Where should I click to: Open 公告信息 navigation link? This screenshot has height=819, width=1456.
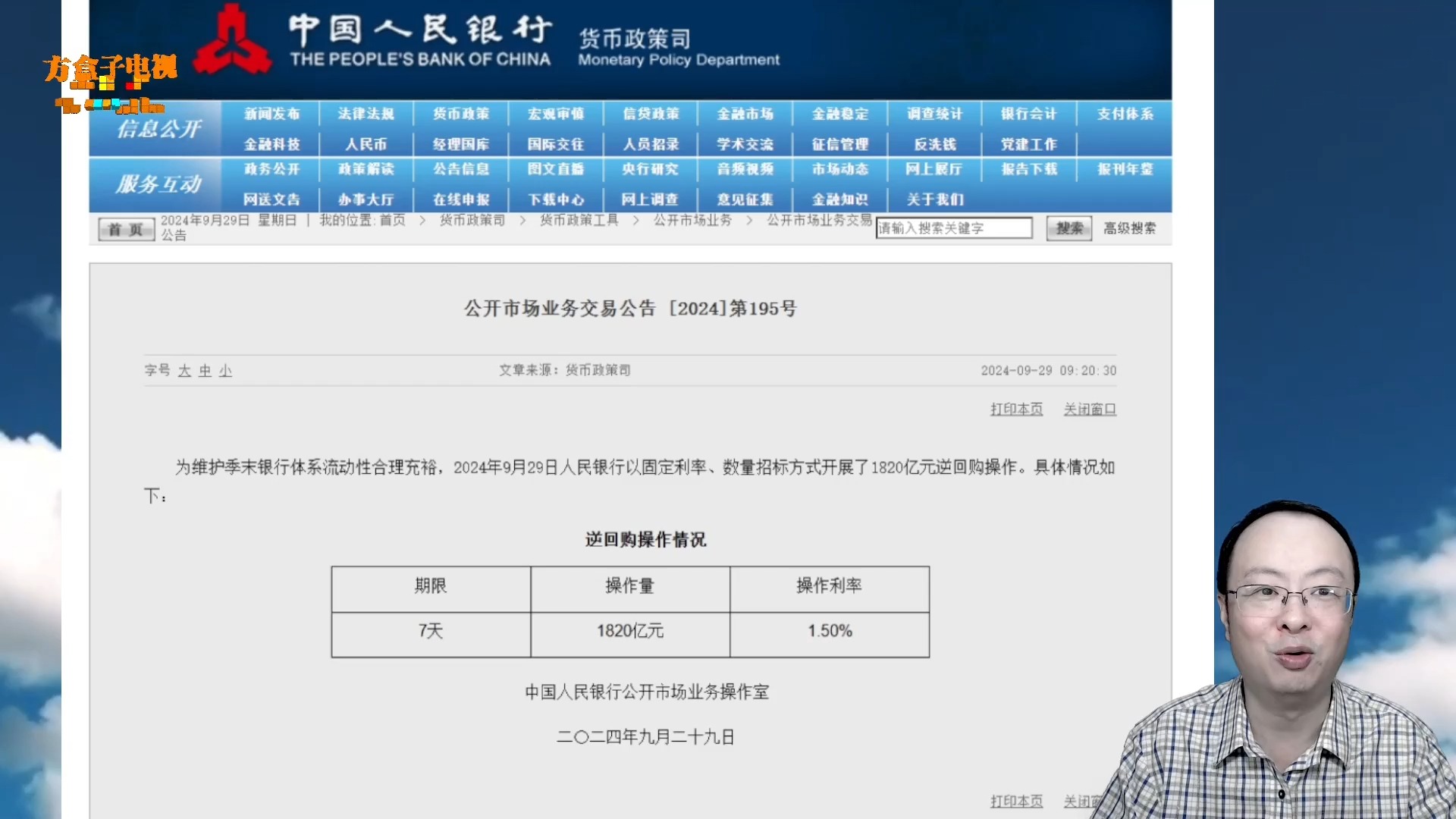(461, 169)
